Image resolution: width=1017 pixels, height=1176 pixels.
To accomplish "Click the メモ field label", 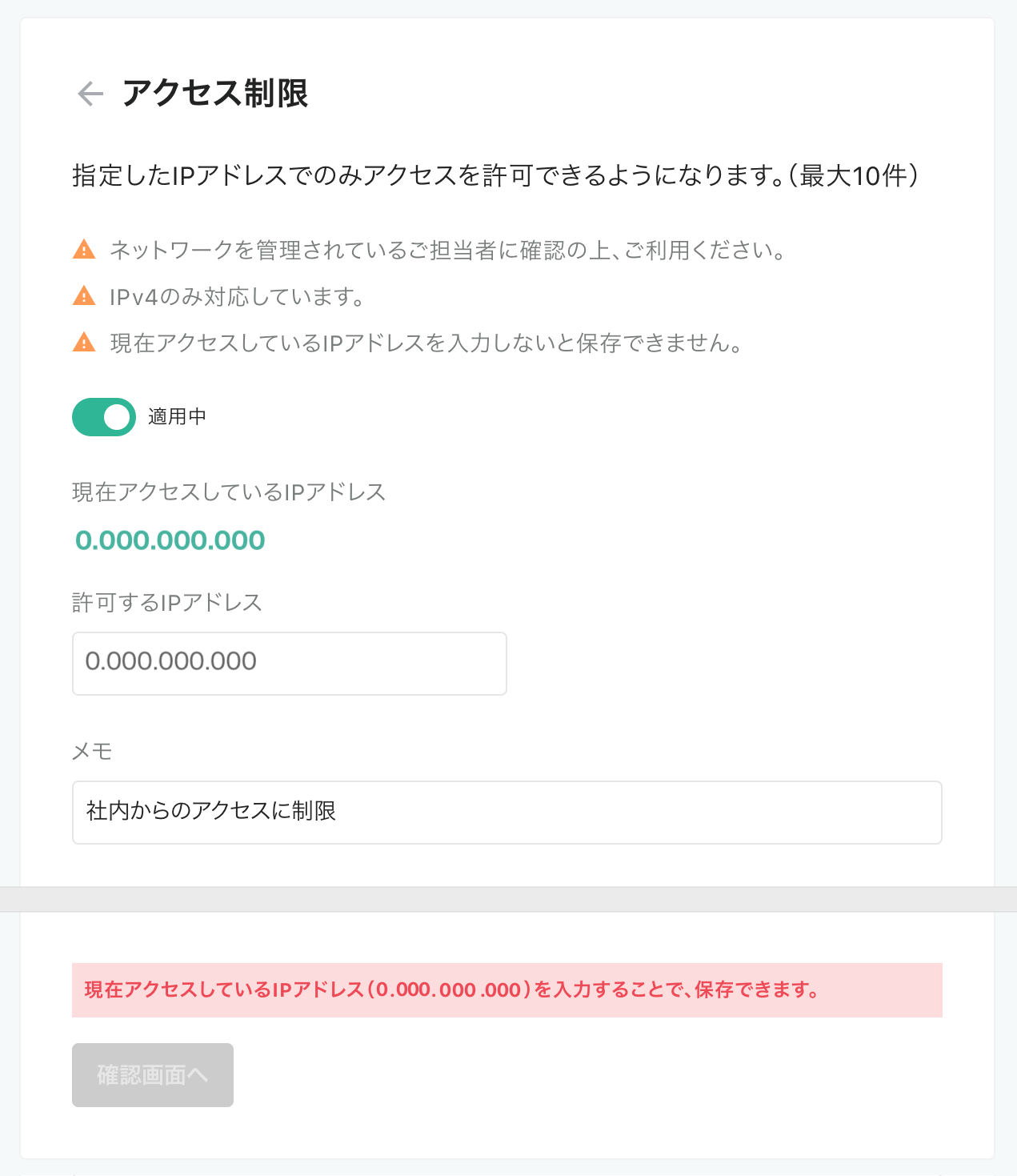I will click(x=92, y=751).
